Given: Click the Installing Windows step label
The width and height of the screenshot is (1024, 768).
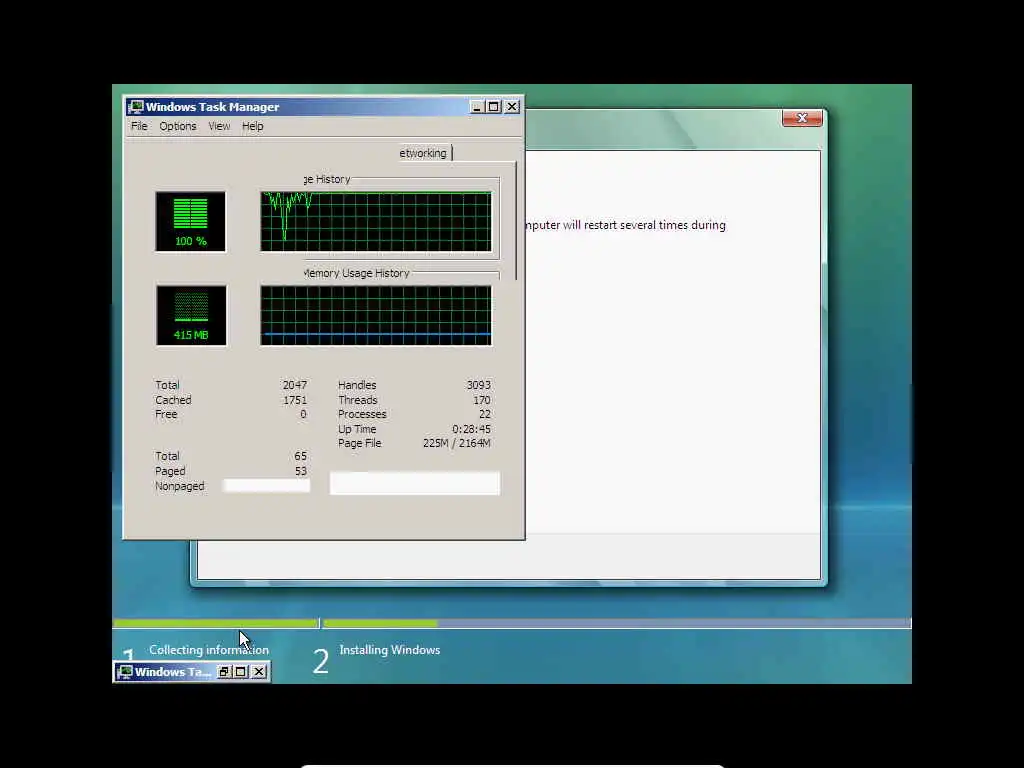Looking at the screenshot, I should point(390,650).
